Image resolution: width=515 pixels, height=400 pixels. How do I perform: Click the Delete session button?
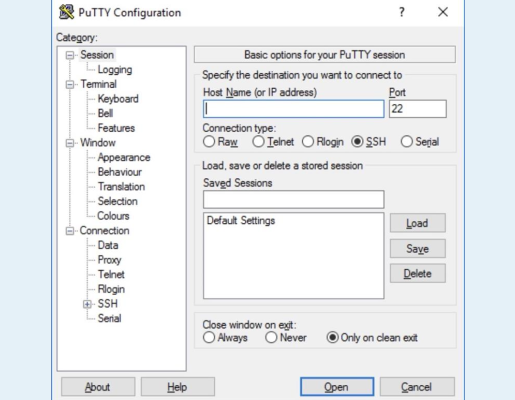pyautogui.click(x=418, y=274)
